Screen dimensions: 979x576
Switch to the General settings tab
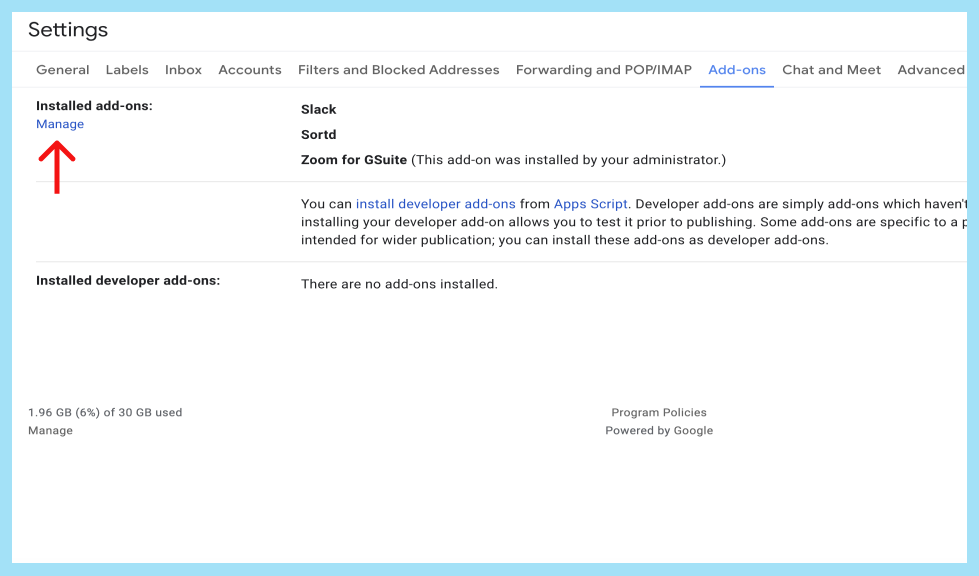point(62,70)
